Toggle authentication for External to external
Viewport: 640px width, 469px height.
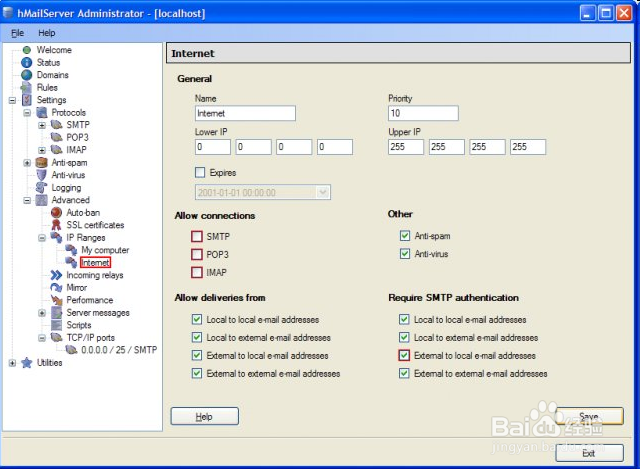pyautogui.click(x=404, y=373)
